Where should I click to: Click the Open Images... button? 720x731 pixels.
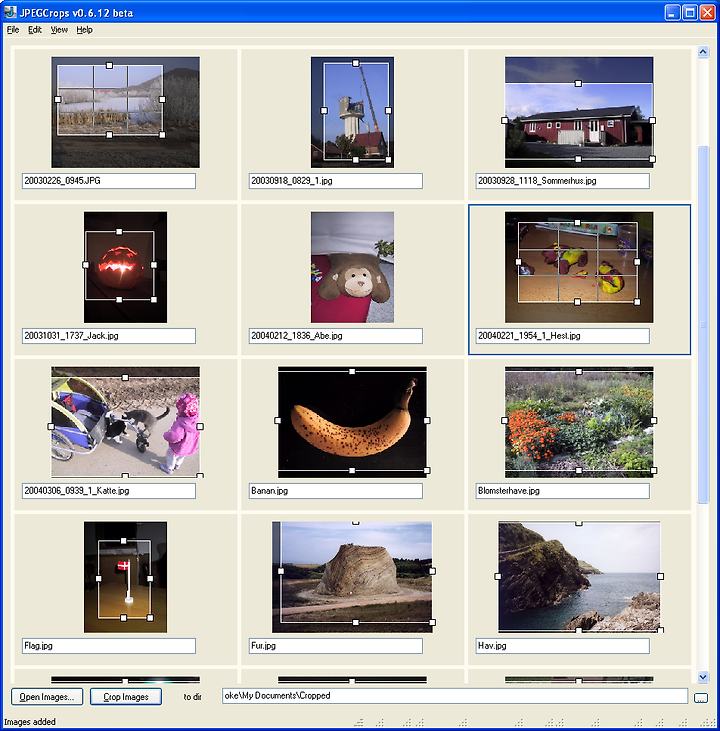(47, 697)
